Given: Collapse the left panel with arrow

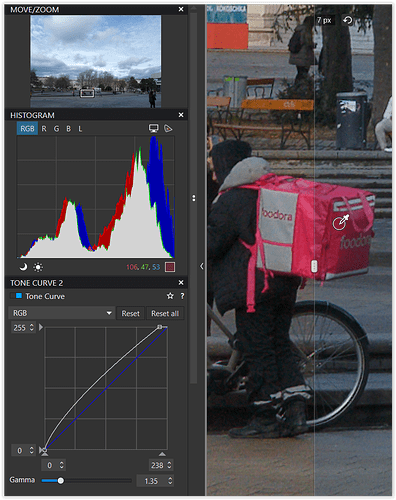Looking at the screenshot, I should tap(201, 266).
